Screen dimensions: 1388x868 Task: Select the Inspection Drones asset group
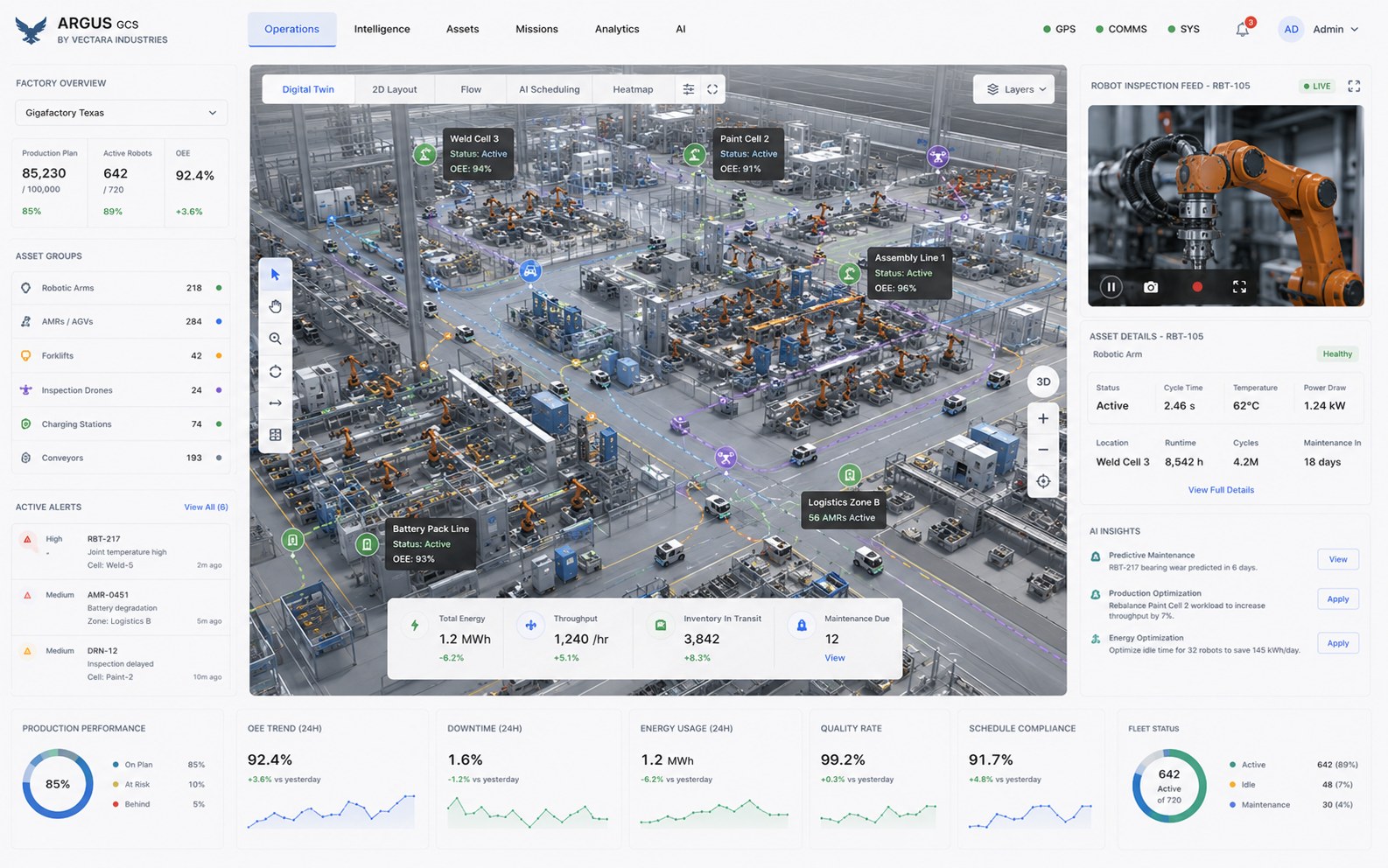pyautogui.click(x=121, y=390)
